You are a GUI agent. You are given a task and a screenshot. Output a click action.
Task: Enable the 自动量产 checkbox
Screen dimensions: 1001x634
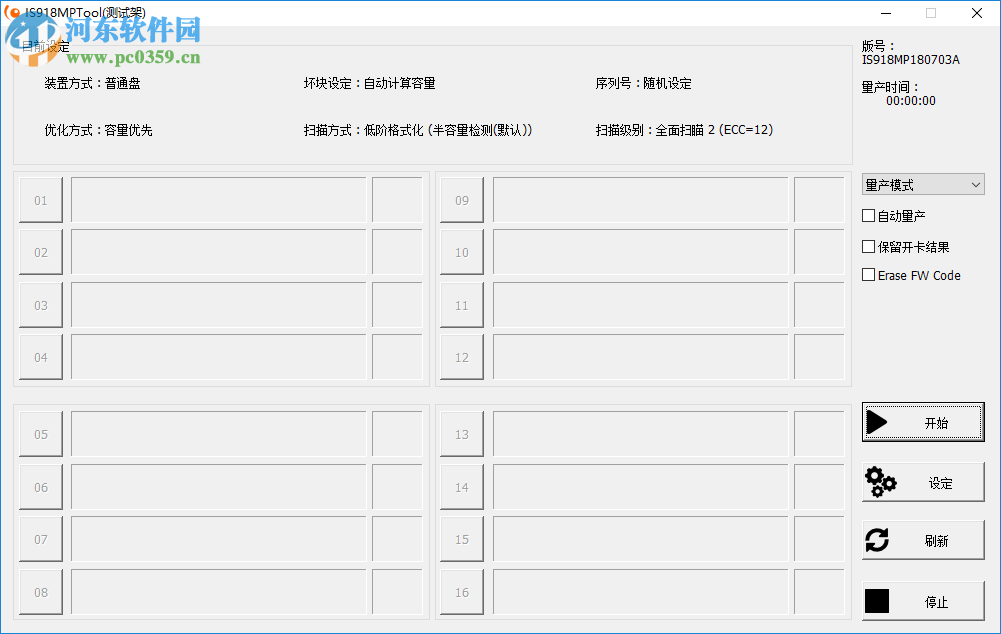(x=868, y=215)
